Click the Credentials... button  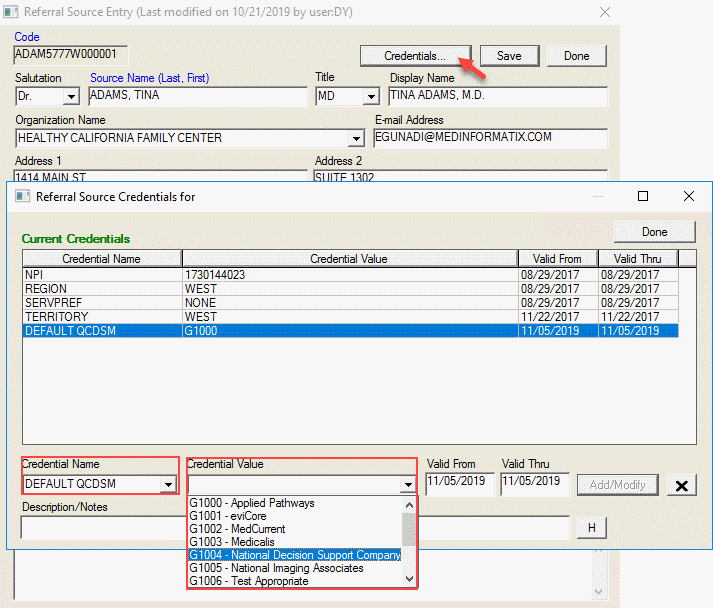414,56
